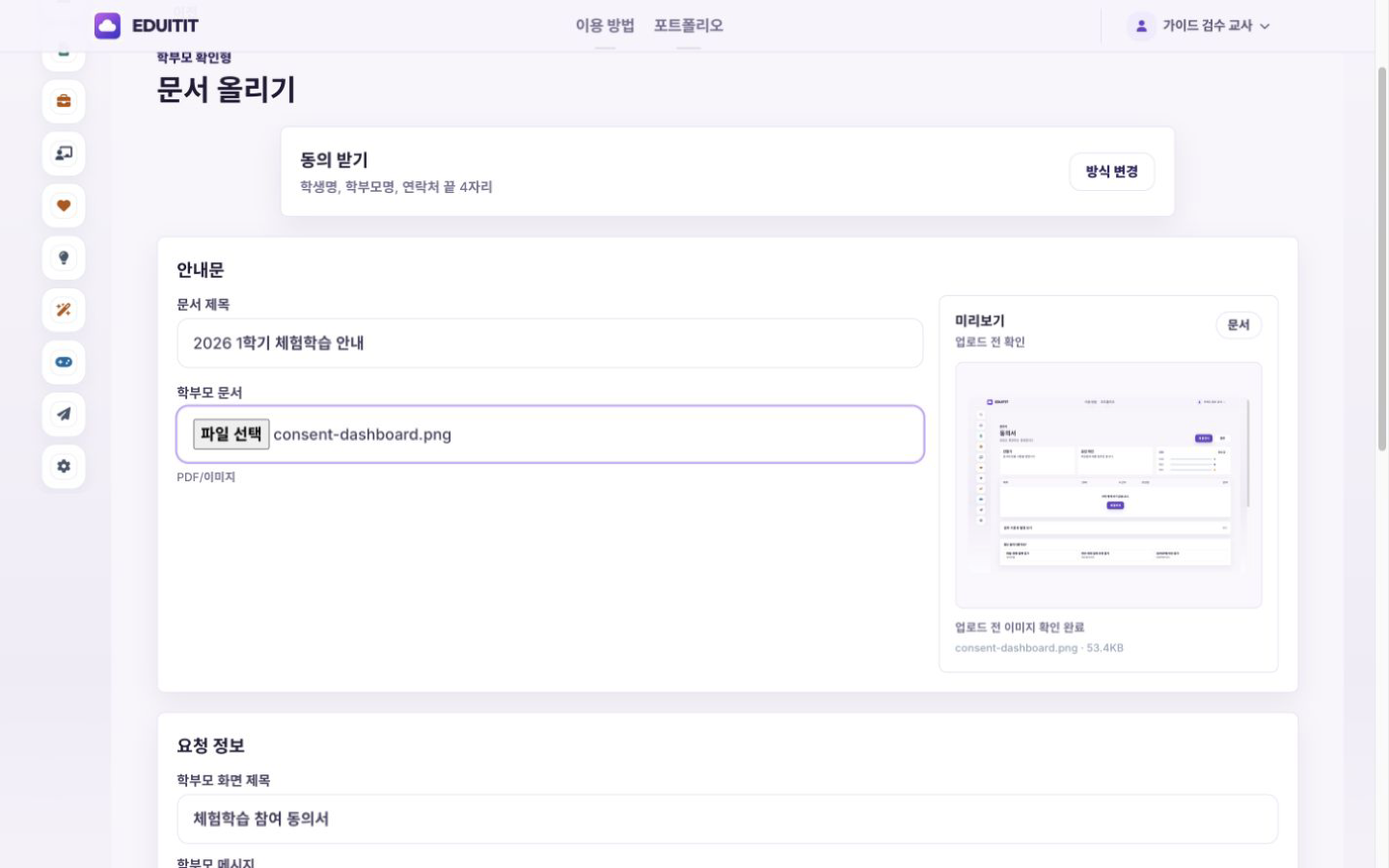
Task: Click the uploaded dashboard preview thumbnail
Action: tap(1108, 485)
